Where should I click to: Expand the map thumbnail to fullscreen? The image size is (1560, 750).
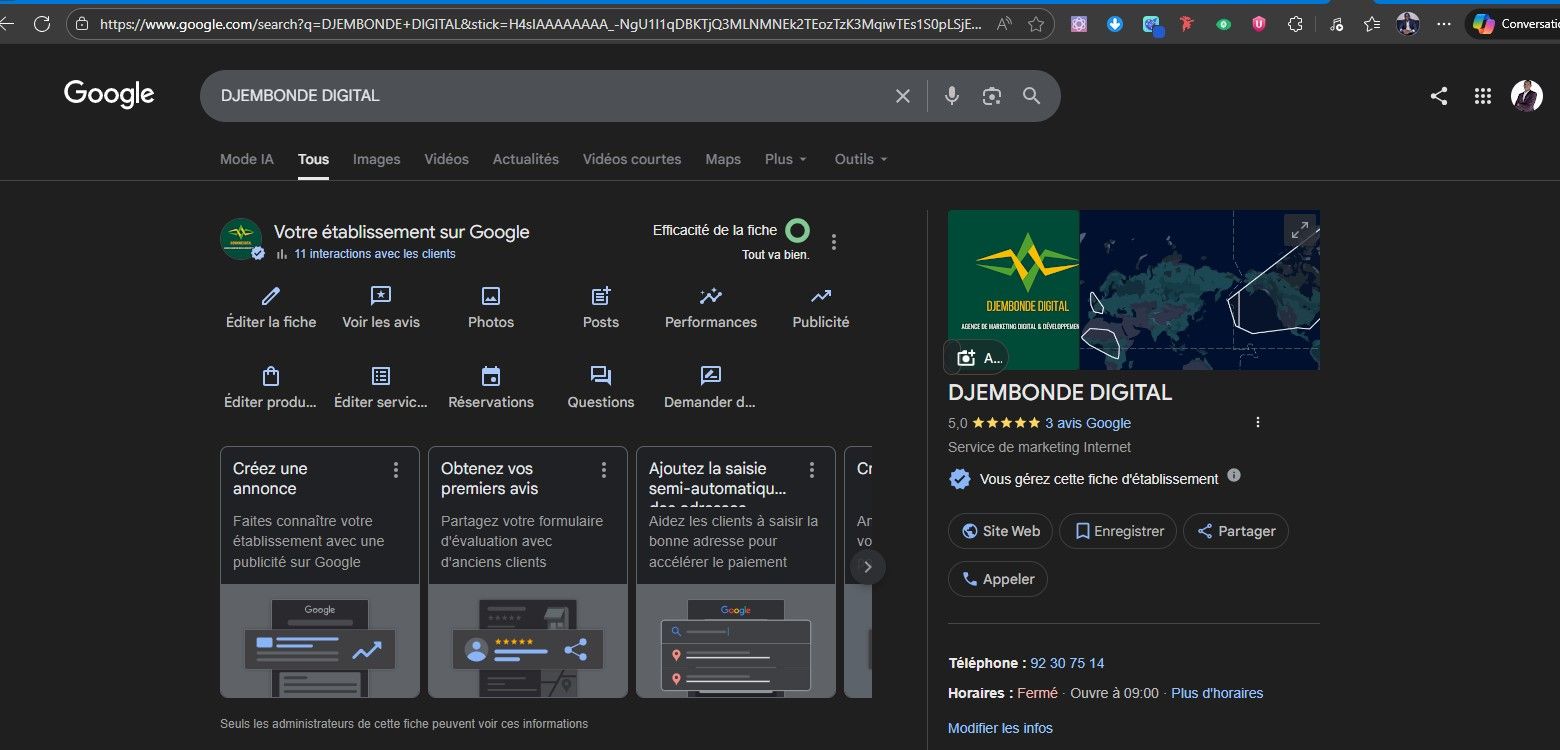pyautogui.click(x=1300, y=230)
